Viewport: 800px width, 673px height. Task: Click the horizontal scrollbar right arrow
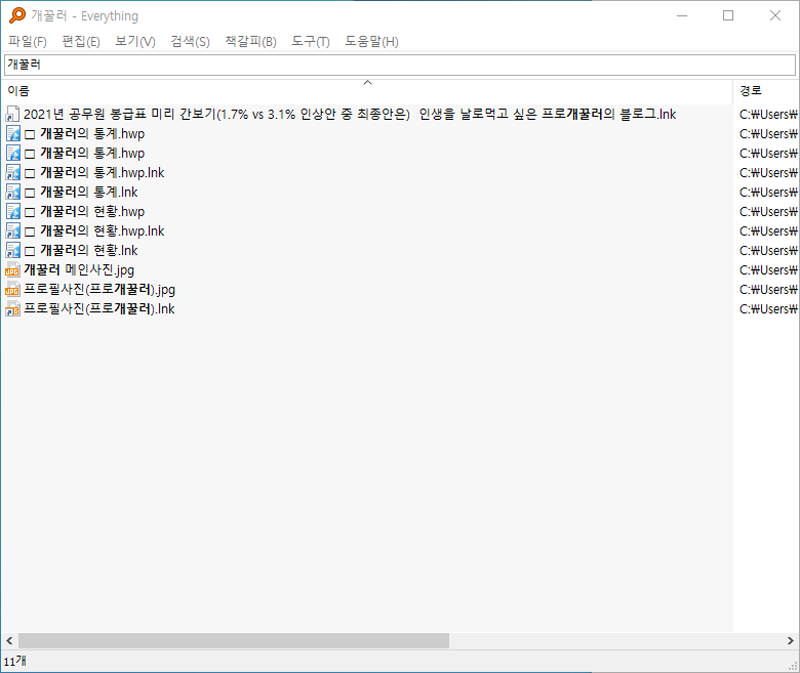pyautogui.click(x=790, y=640)
